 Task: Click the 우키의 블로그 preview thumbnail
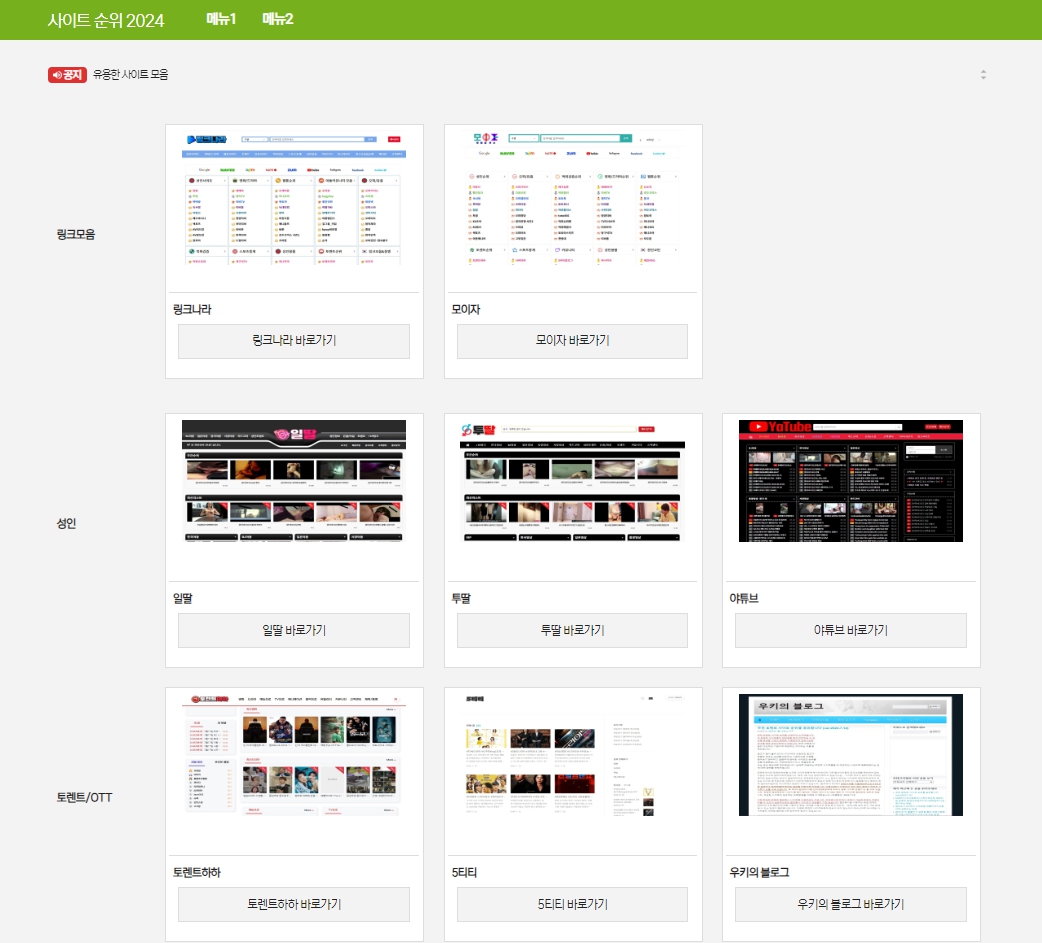coord(850,755)
